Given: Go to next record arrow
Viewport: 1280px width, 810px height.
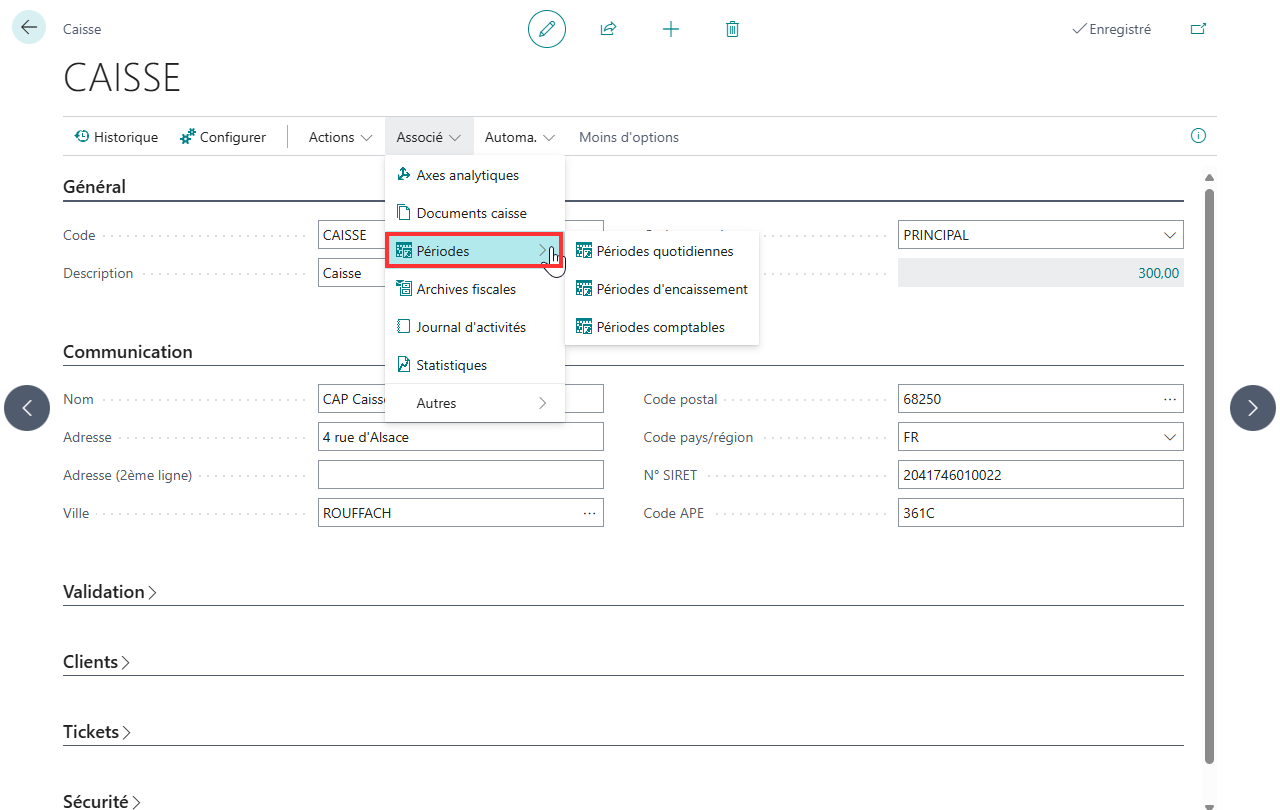Looking at the screenshot, I should tap(1253, 408).
